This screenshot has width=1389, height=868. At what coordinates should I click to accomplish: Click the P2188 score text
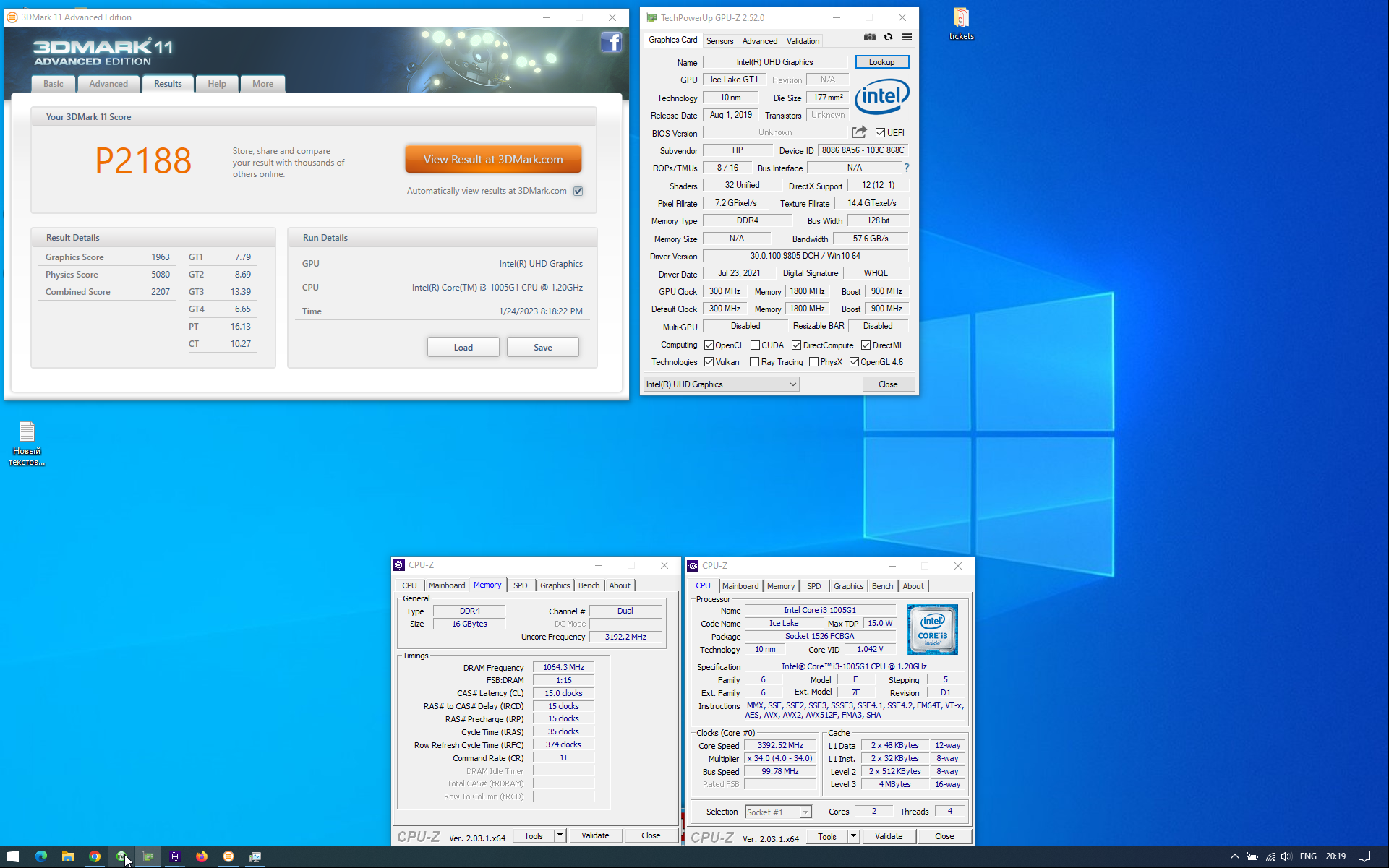click(143, 160)
